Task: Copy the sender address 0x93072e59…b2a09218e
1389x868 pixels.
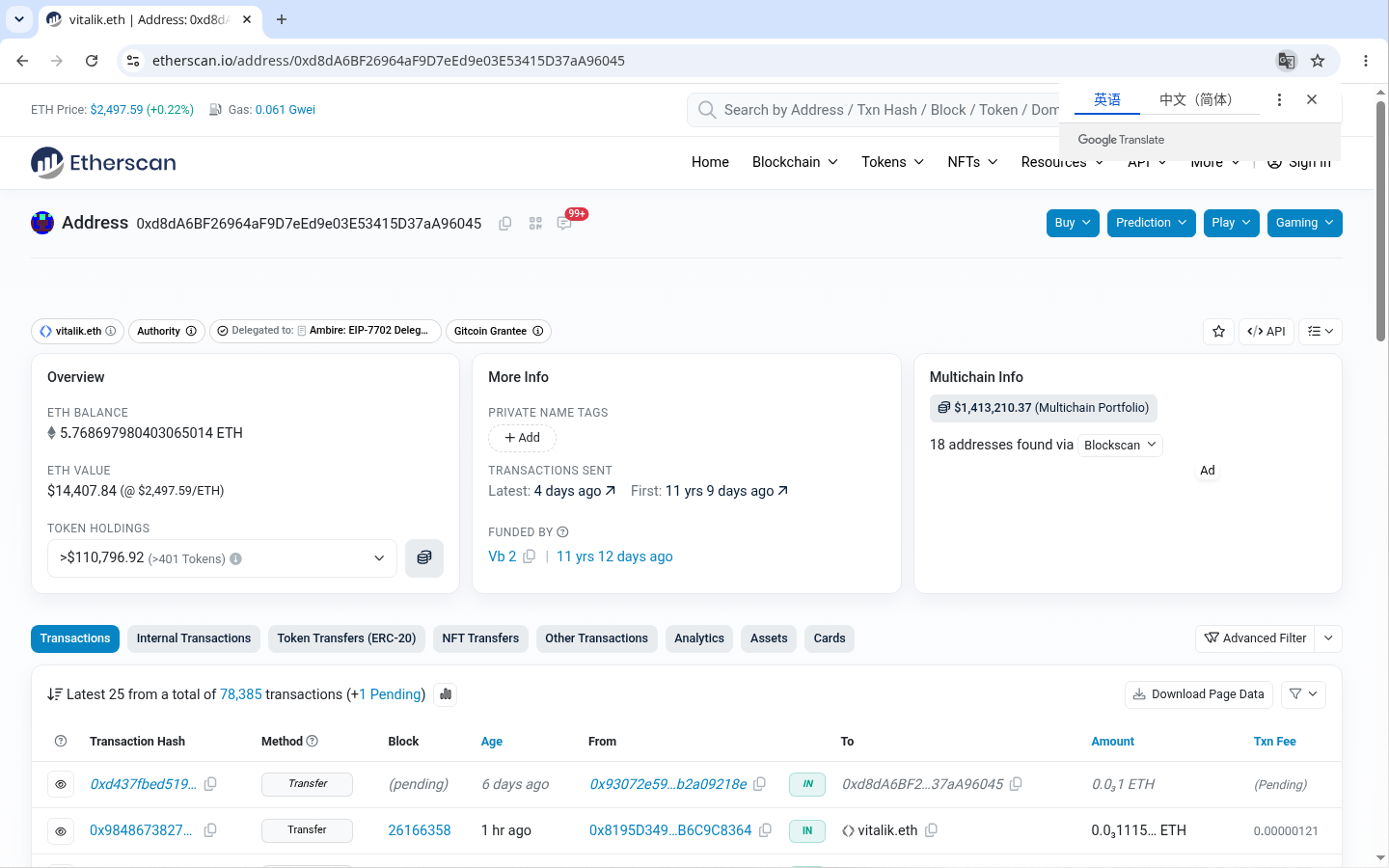Action: tap(759, 784)
